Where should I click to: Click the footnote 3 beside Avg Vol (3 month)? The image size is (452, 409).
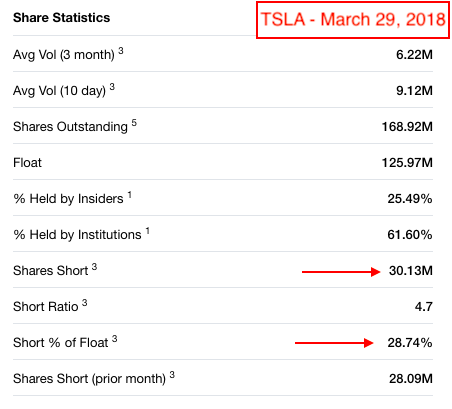tap(121, 51)
